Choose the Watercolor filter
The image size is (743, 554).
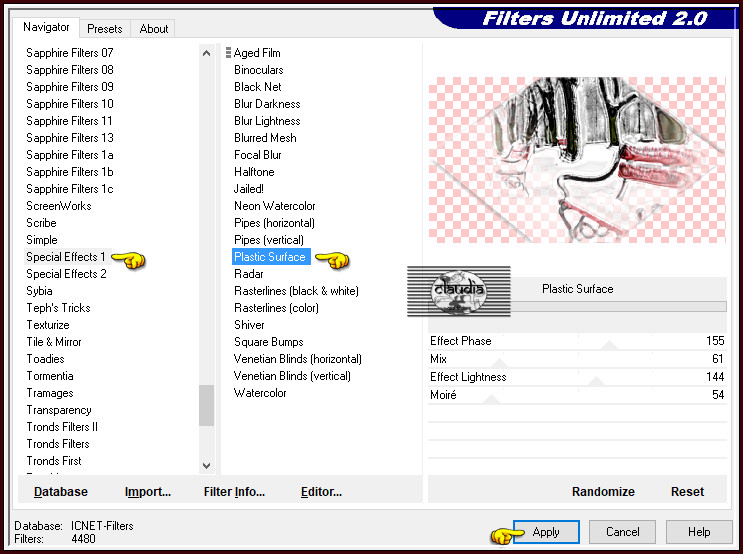point(260,393)
